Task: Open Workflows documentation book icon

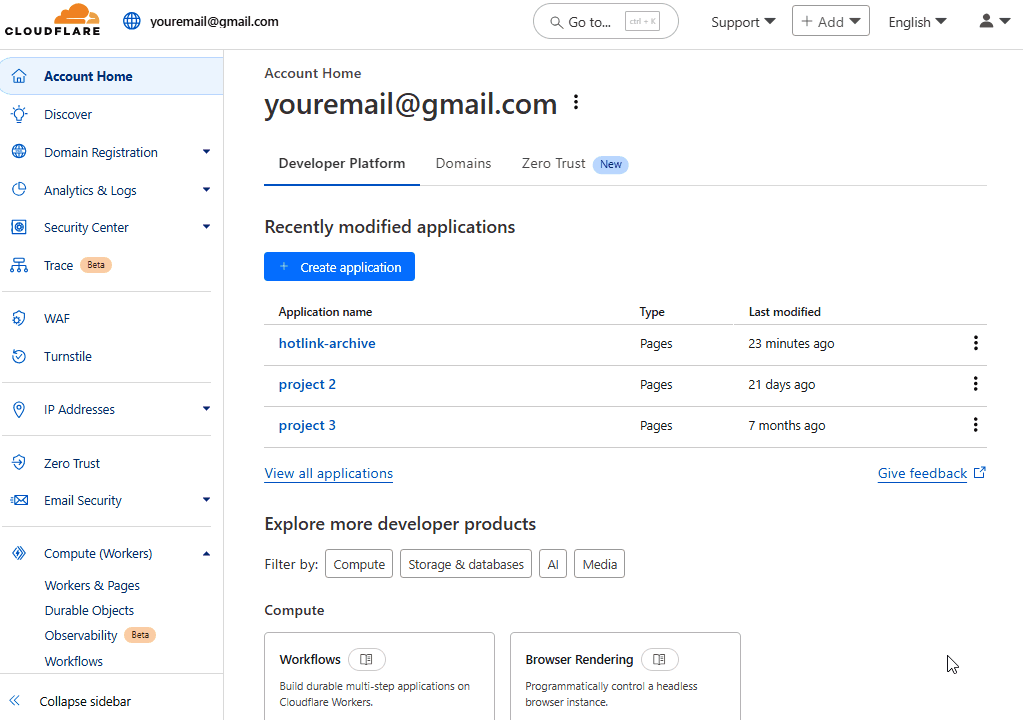Action: coord(367,659)
